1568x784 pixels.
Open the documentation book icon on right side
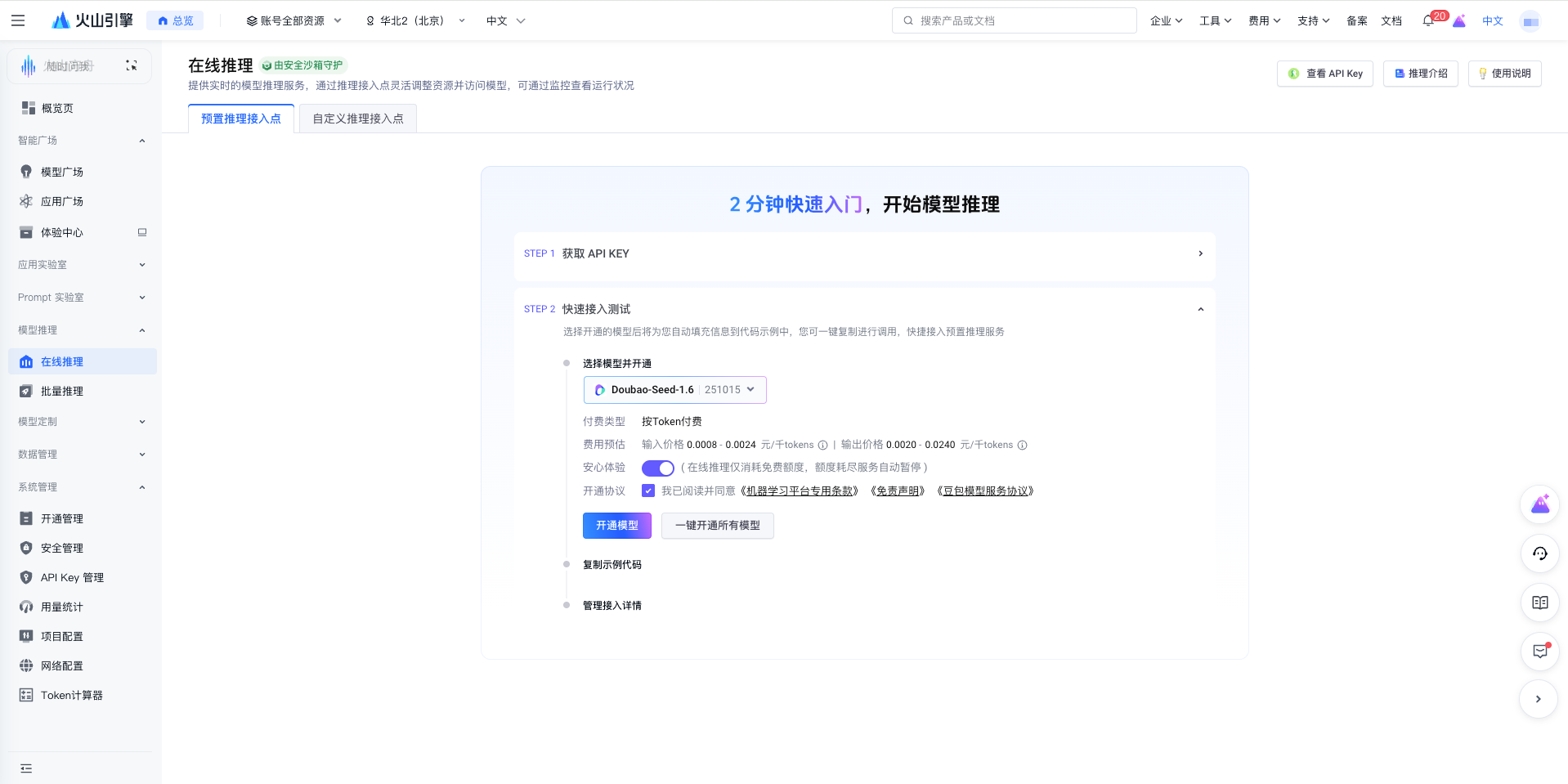[1539, 603]
